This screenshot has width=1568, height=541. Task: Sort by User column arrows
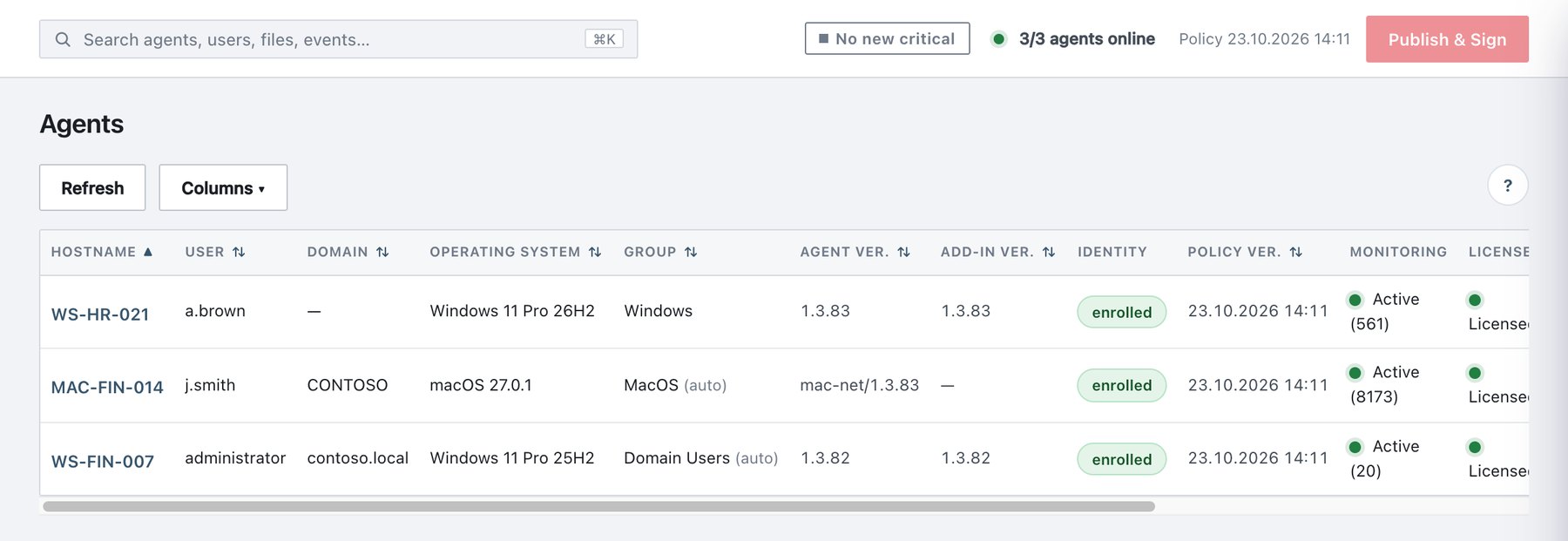[239, 252]
